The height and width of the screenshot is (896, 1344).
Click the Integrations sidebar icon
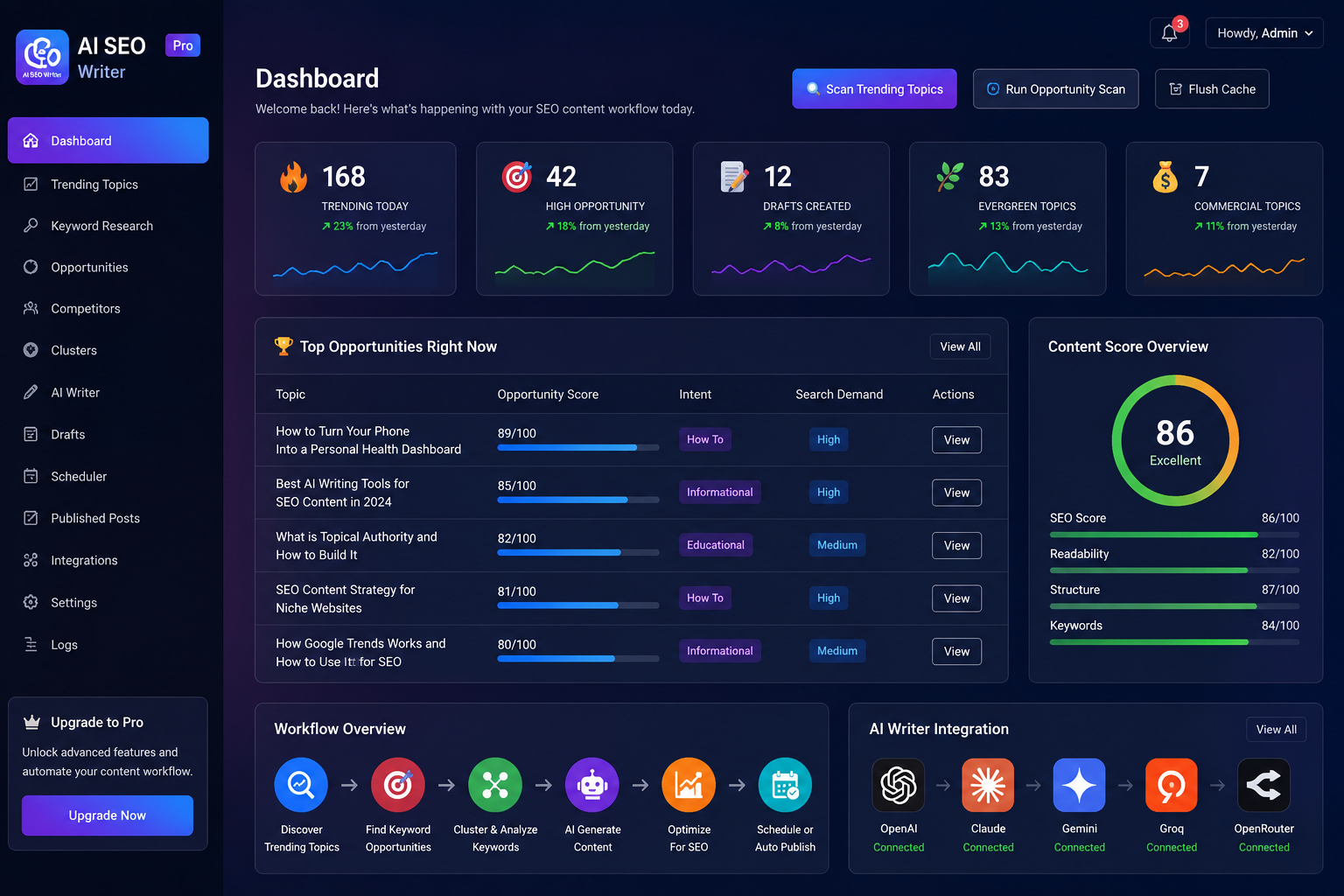coord(31,560)
